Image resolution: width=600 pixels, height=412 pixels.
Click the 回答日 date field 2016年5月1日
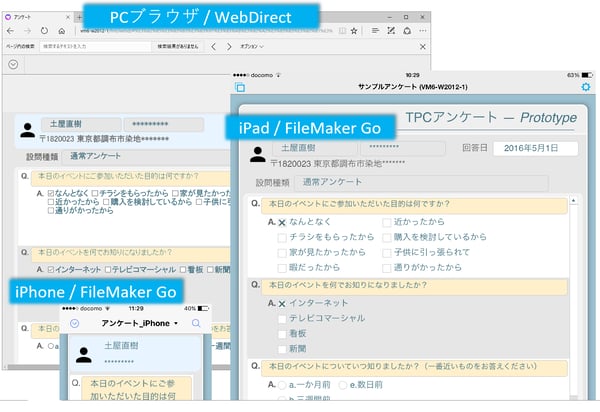pos(535,148)
